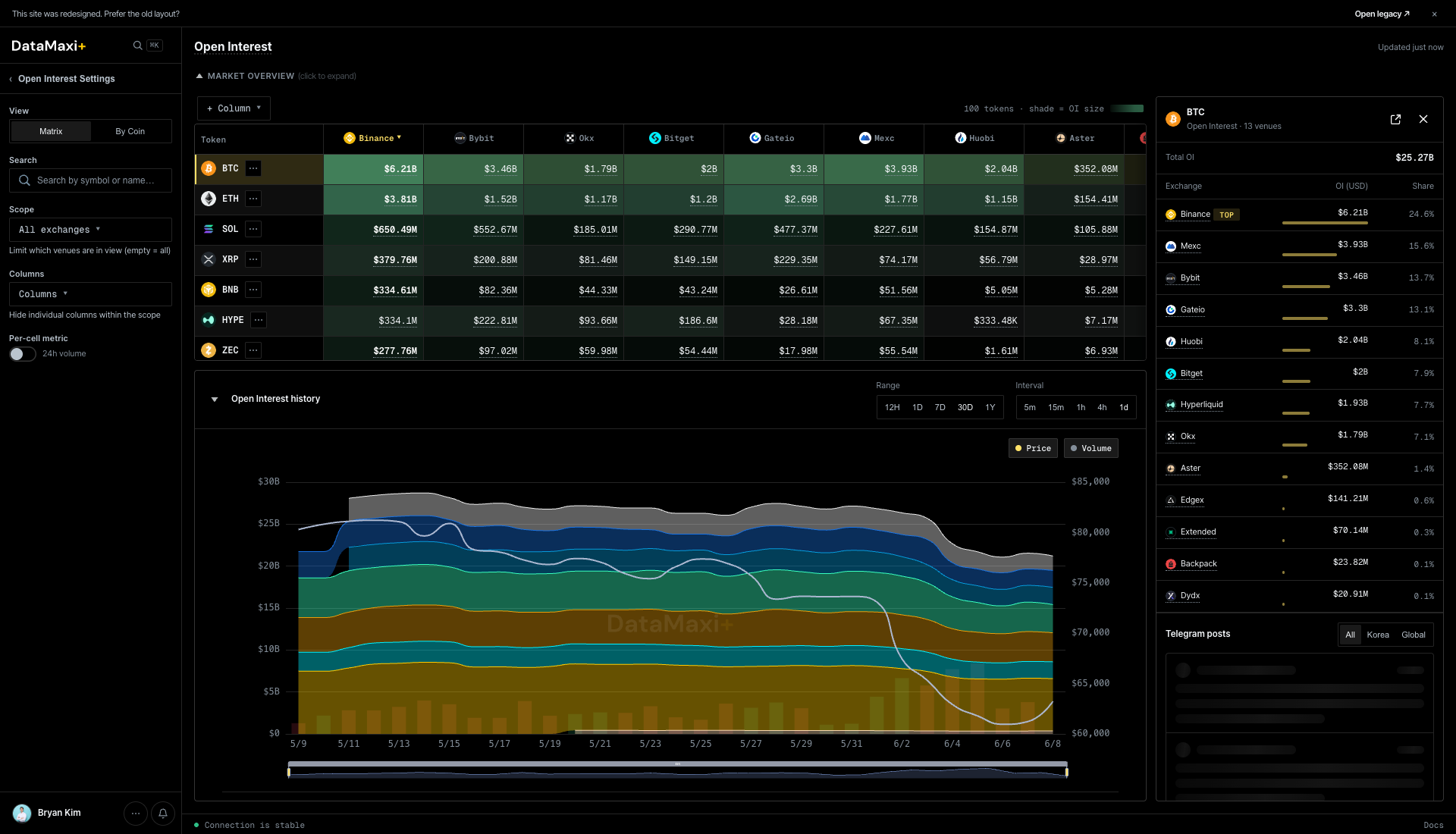Open the Docs link in status bar
Viewport: 1456px width, 834px height.
tap(1433, 825)
